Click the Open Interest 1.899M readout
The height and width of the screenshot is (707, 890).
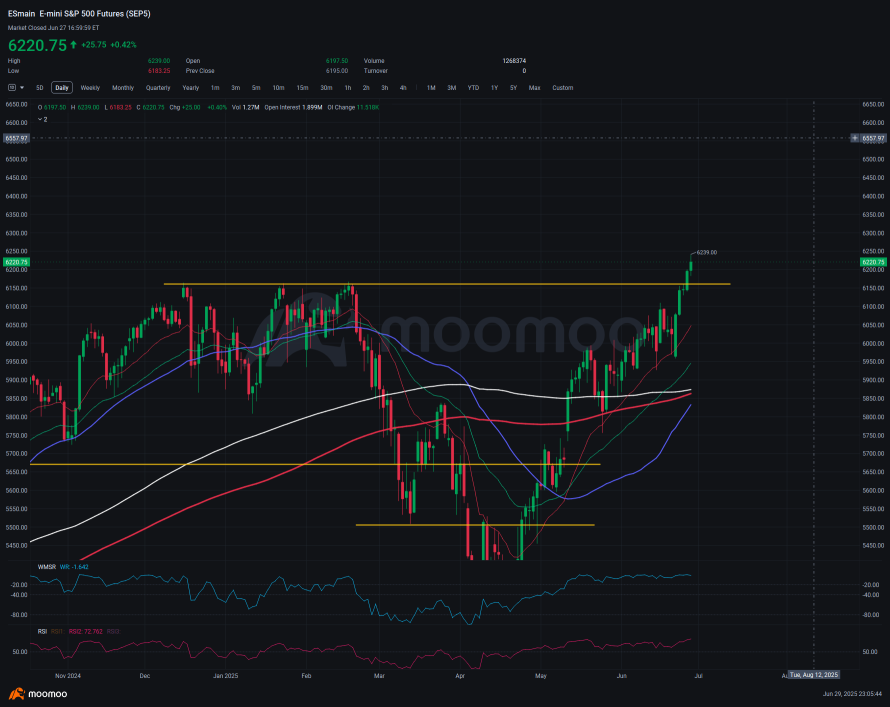click(x=293, y=107)
